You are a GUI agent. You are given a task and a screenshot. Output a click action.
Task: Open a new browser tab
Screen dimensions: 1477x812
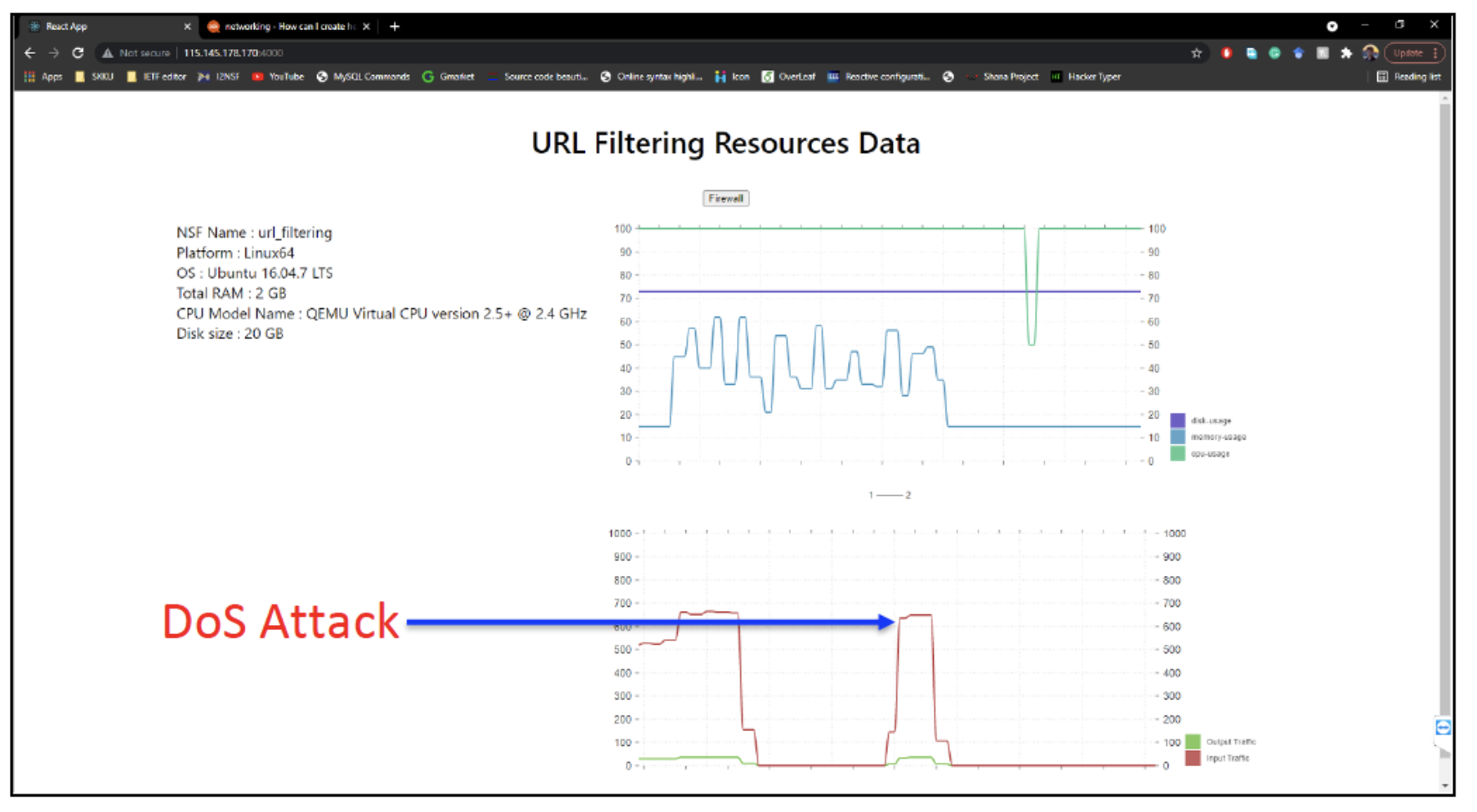[x=395, y=26]
